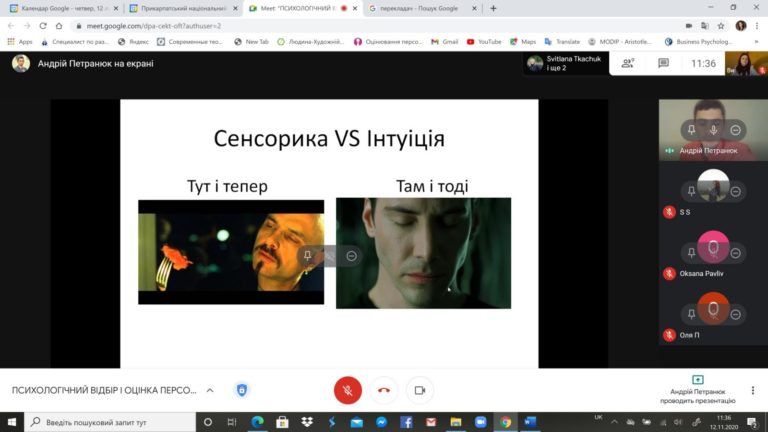Remove Oksana Pavliv from the call

click(x=736, y=249)
